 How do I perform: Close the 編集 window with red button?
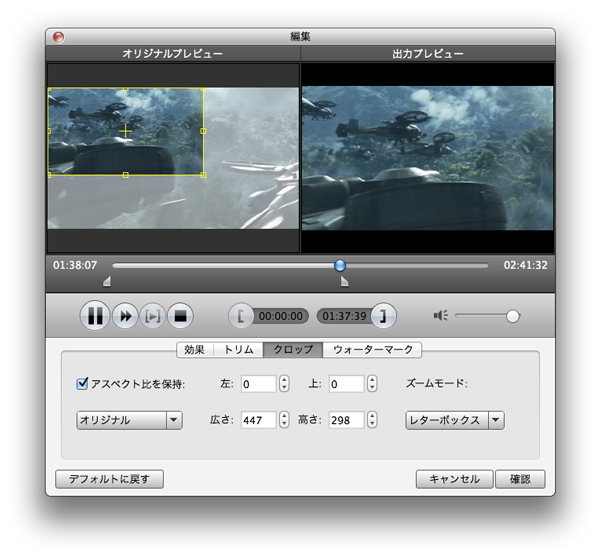(x=59, y=37)
